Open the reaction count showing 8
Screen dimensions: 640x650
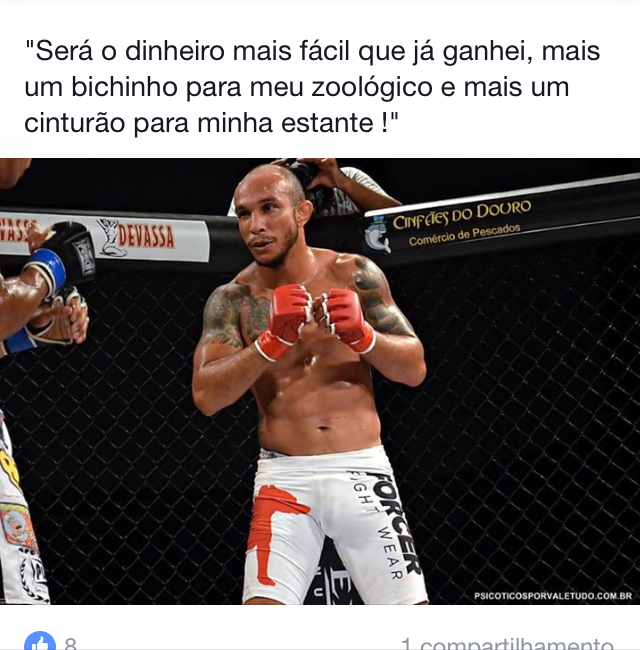pyautogui.click(x=70, y=643)
